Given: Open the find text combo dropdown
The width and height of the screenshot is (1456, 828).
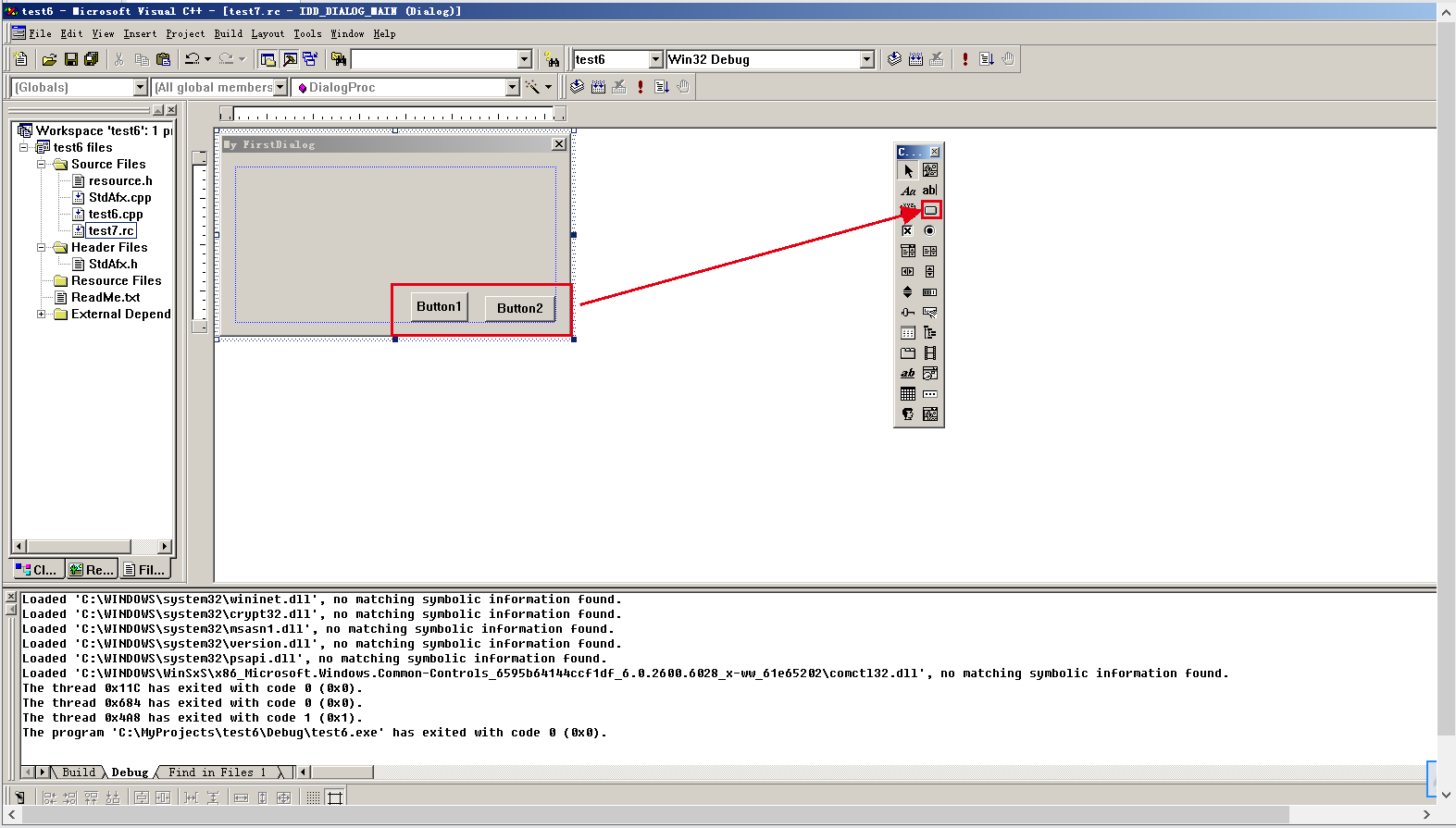Looking at the screenshot, I should (x=524, y=59).
